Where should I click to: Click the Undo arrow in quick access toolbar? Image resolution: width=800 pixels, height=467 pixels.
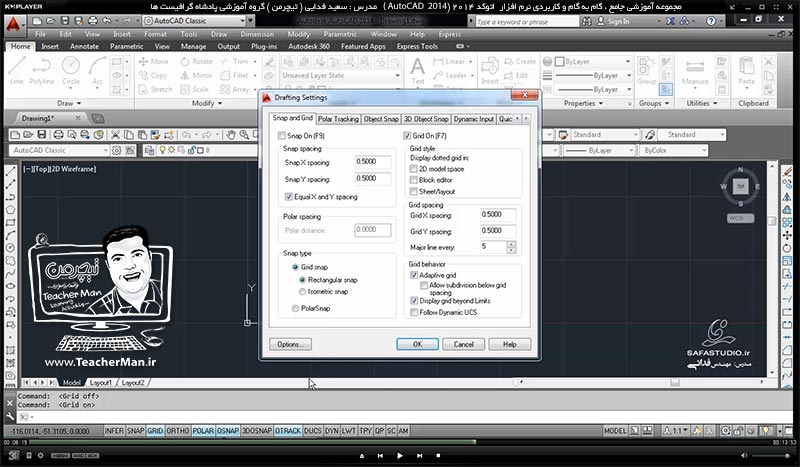(x=107, y=21)
